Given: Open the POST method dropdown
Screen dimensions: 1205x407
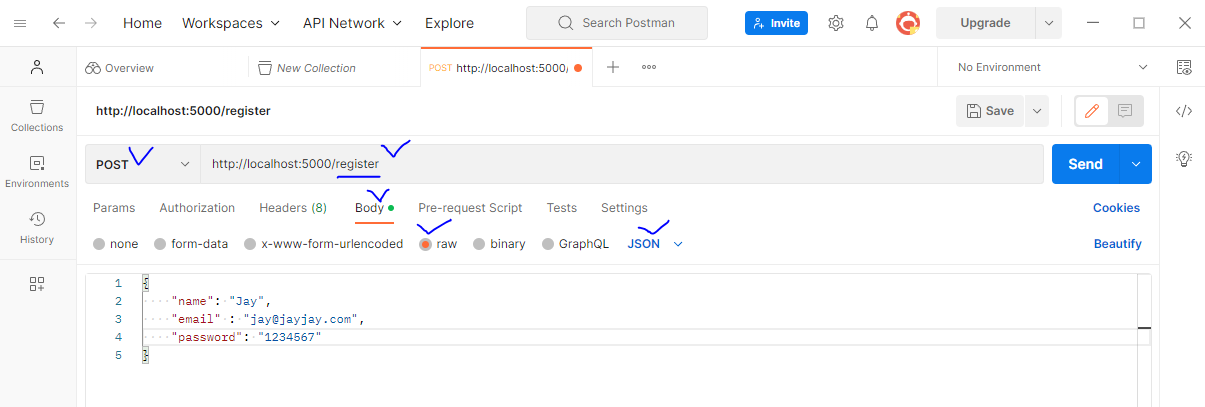Looking at the screenshot, I should [x=143, y=164].
